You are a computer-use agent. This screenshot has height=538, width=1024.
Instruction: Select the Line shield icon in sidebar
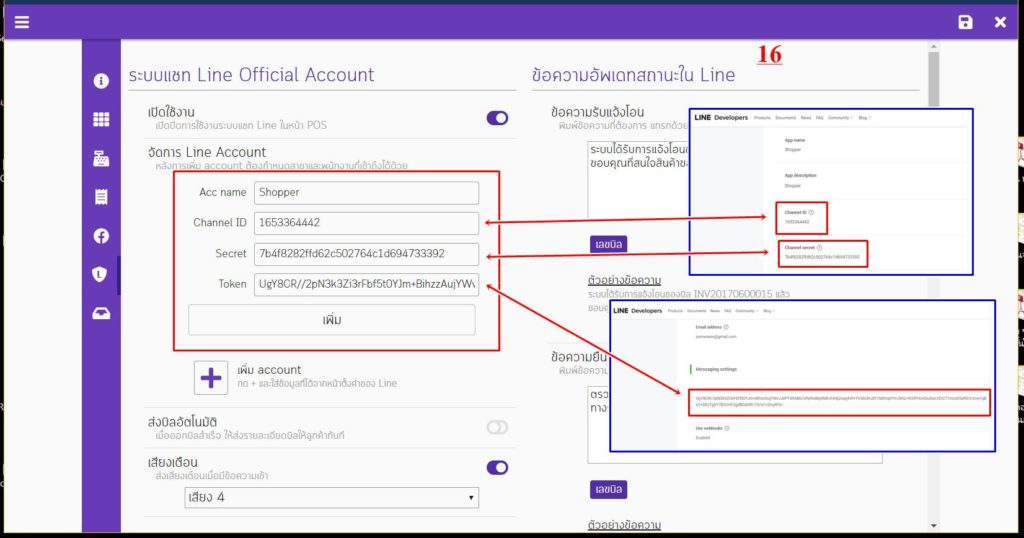click(x=99, y=274)
